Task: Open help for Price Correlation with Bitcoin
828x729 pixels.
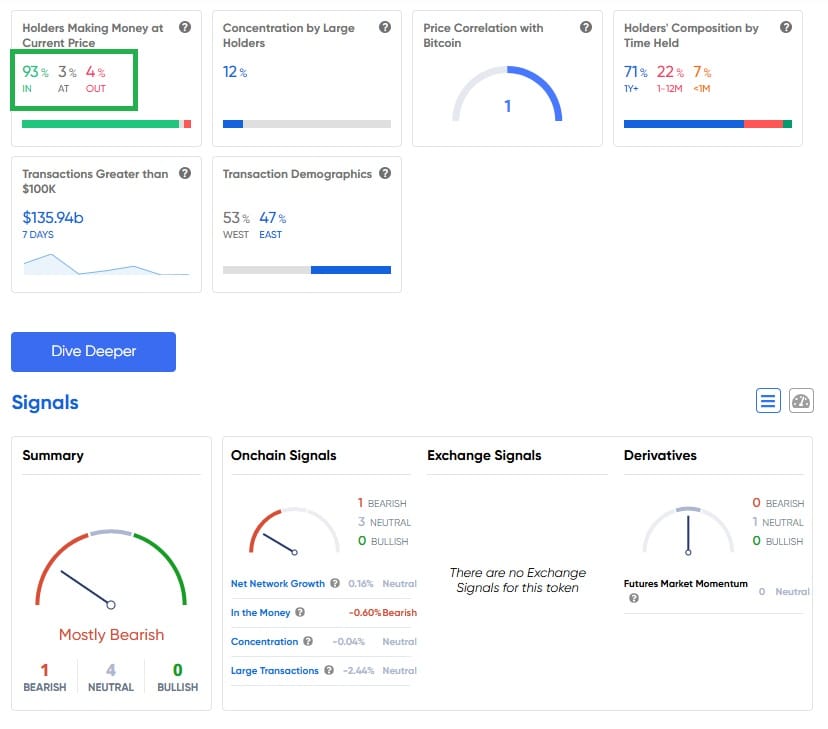Action: [x=586, y=28]
